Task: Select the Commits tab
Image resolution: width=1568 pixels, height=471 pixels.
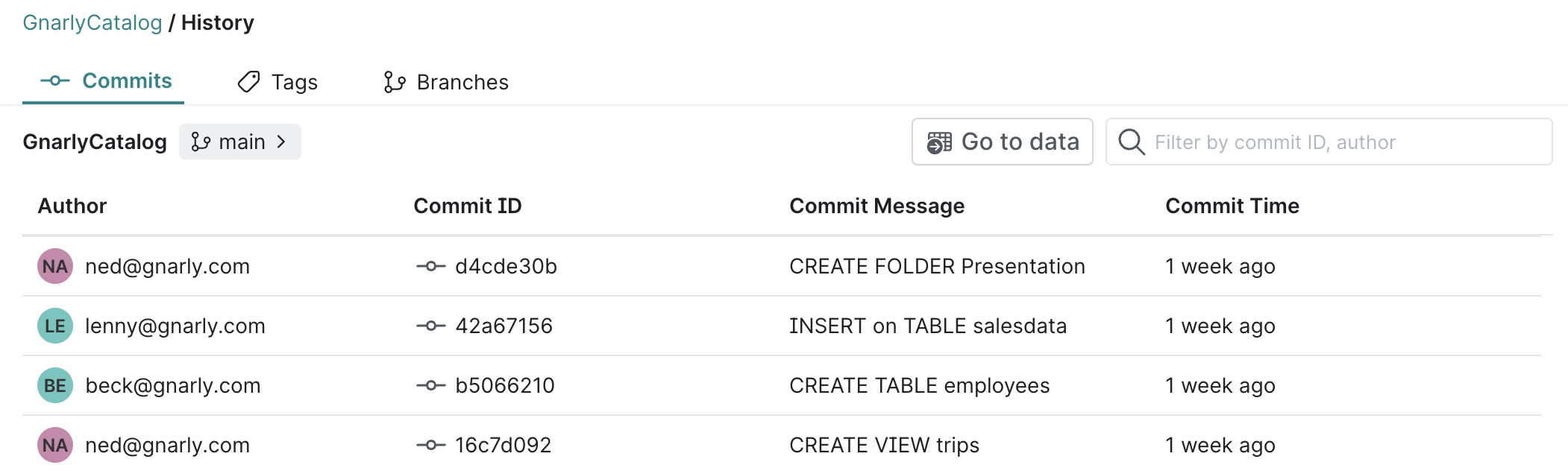Action: pos(106,81)
